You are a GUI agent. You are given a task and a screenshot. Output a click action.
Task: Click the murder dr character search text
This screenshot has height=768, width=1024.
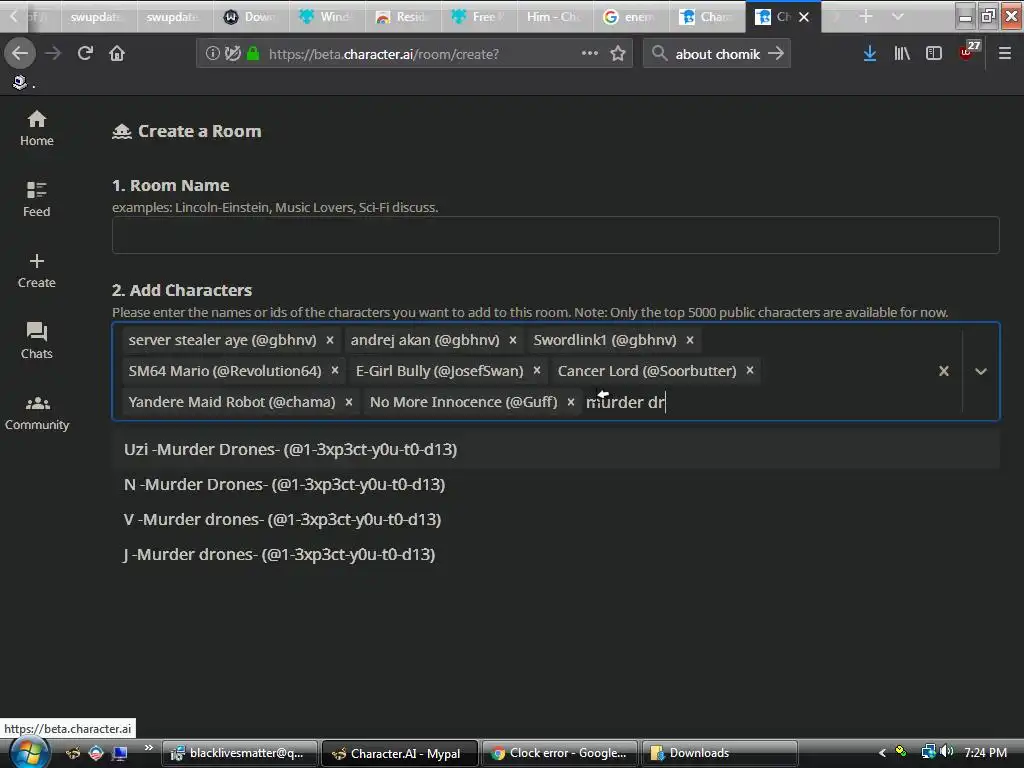pos(625,402)
